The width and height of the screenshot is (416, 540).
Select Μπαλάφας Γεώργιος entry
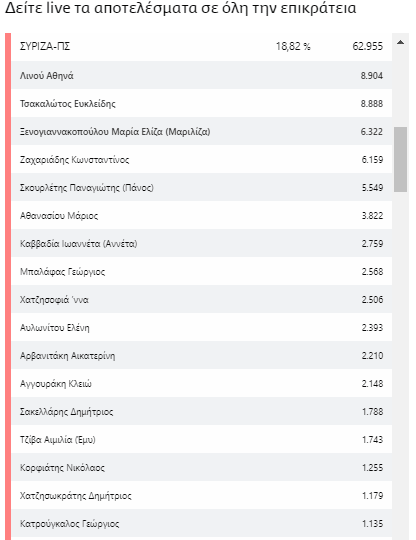tap(202, 271)
